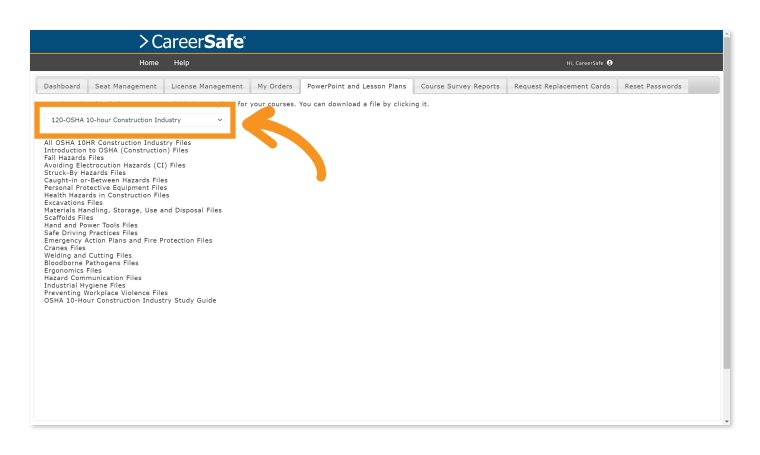Switch to the Seat Management tab

tap(126, 86)
